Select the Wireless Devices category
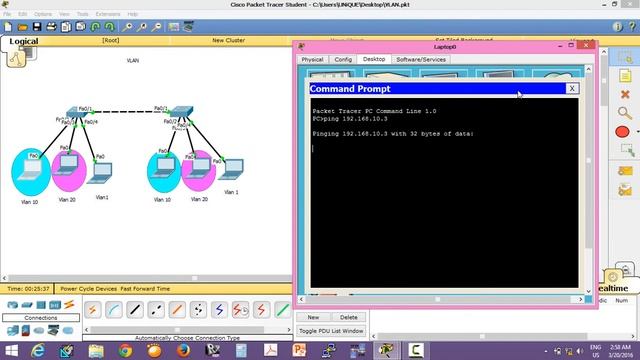Image resolution: width=640 pixels, height=360 pixels. point(55,305)
